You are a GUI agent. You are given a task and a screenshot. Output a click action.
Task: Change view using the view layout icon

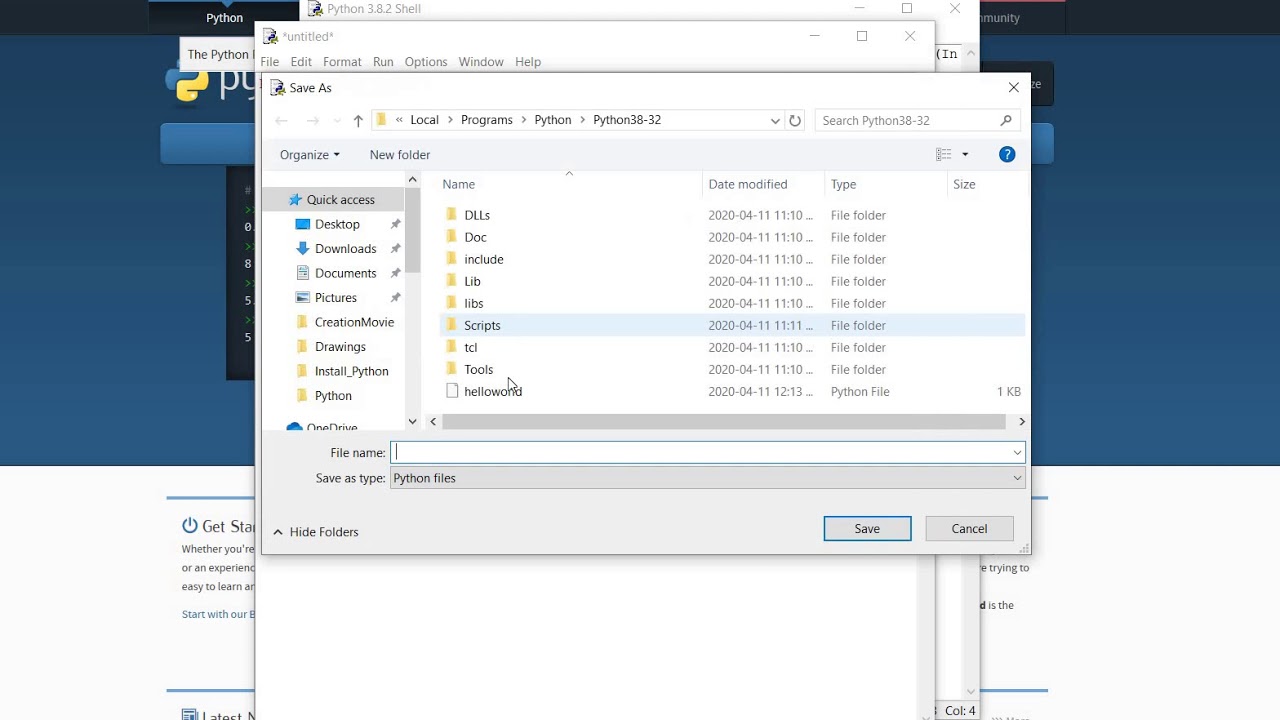tap(943, 154)
